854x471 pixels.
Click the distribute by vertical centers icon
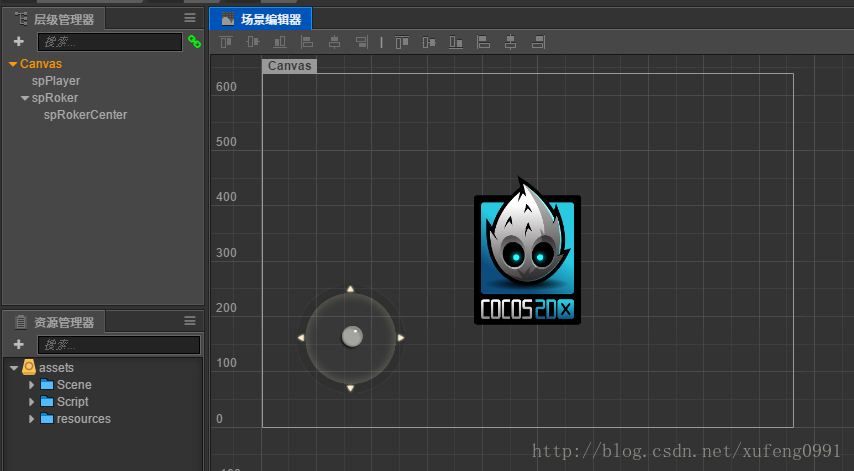coord(429,42)
